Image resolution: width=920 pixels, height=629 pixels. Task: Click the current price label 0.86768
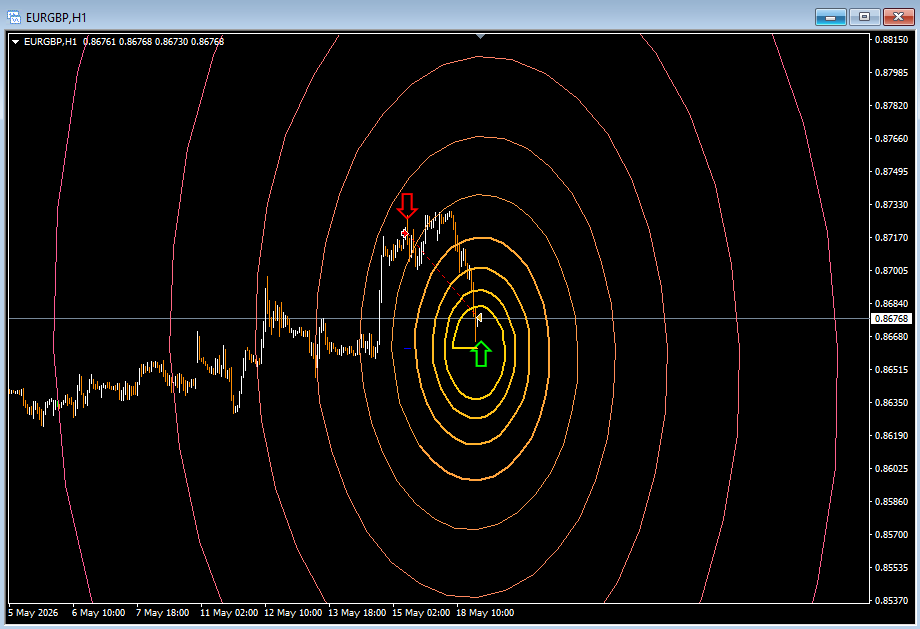coord(891,319)
